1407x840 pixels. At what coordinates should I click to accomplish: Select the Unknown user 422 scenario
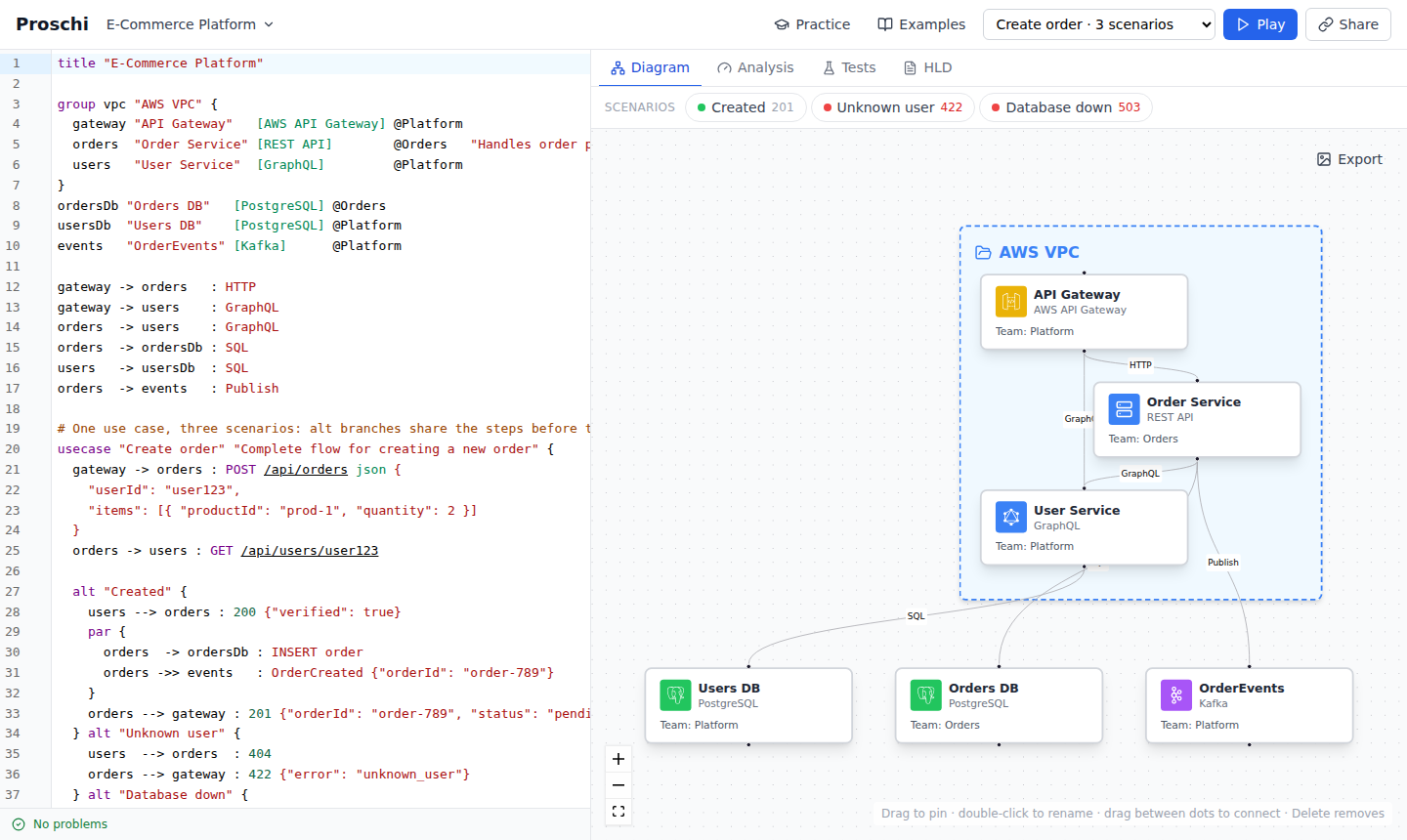pyautogui.click(x=893, y=107)
